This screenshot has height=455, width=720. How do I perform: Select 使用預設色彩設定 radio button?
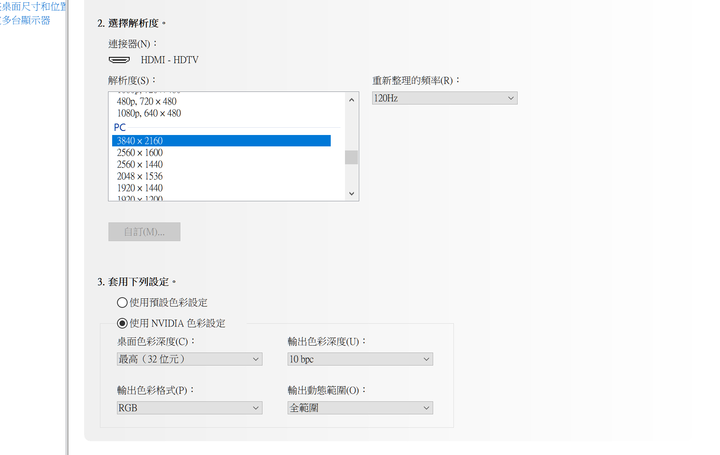tap(122, 302)
